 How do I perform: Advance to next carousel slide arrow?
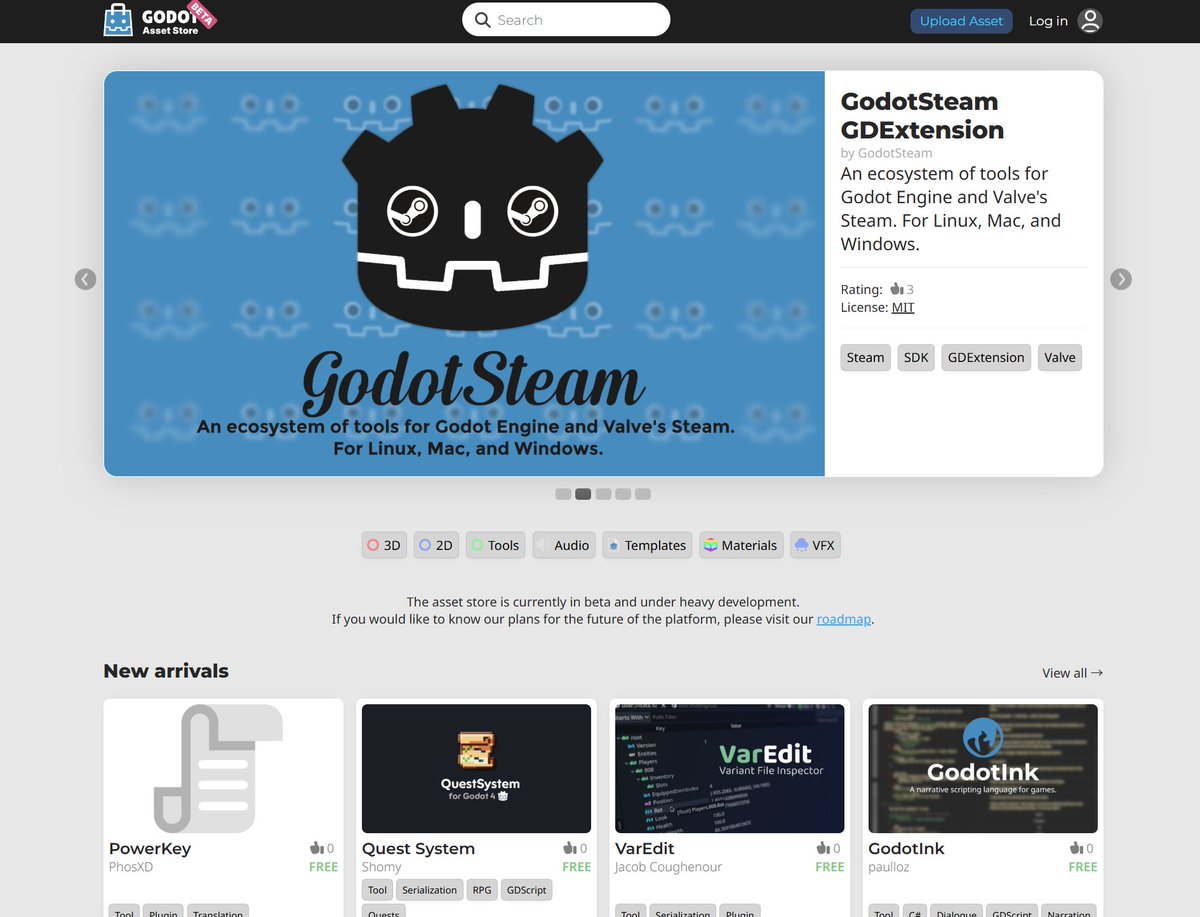click(x=1121, y=279)
